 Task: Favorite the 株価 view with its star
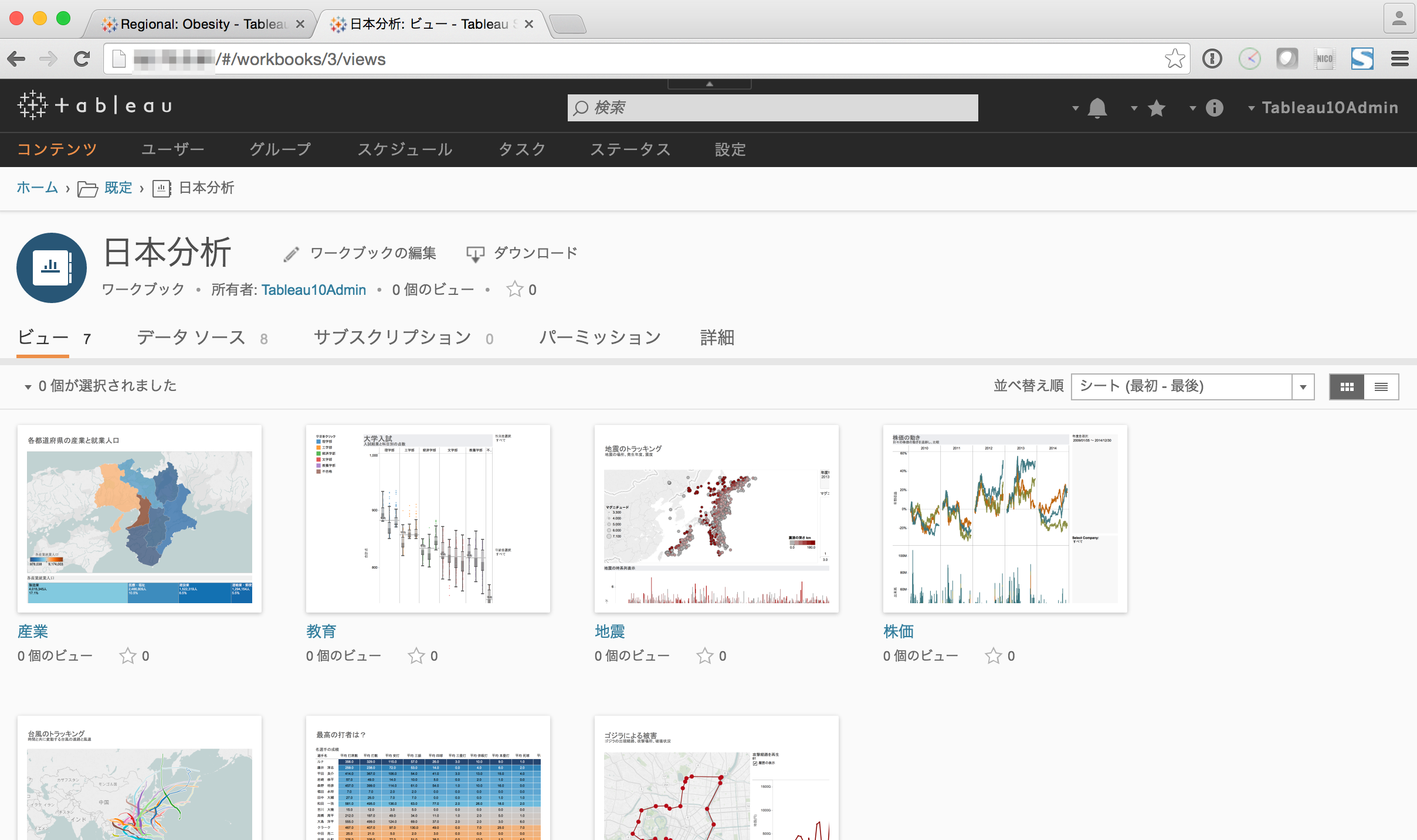[x=994, y=656]
